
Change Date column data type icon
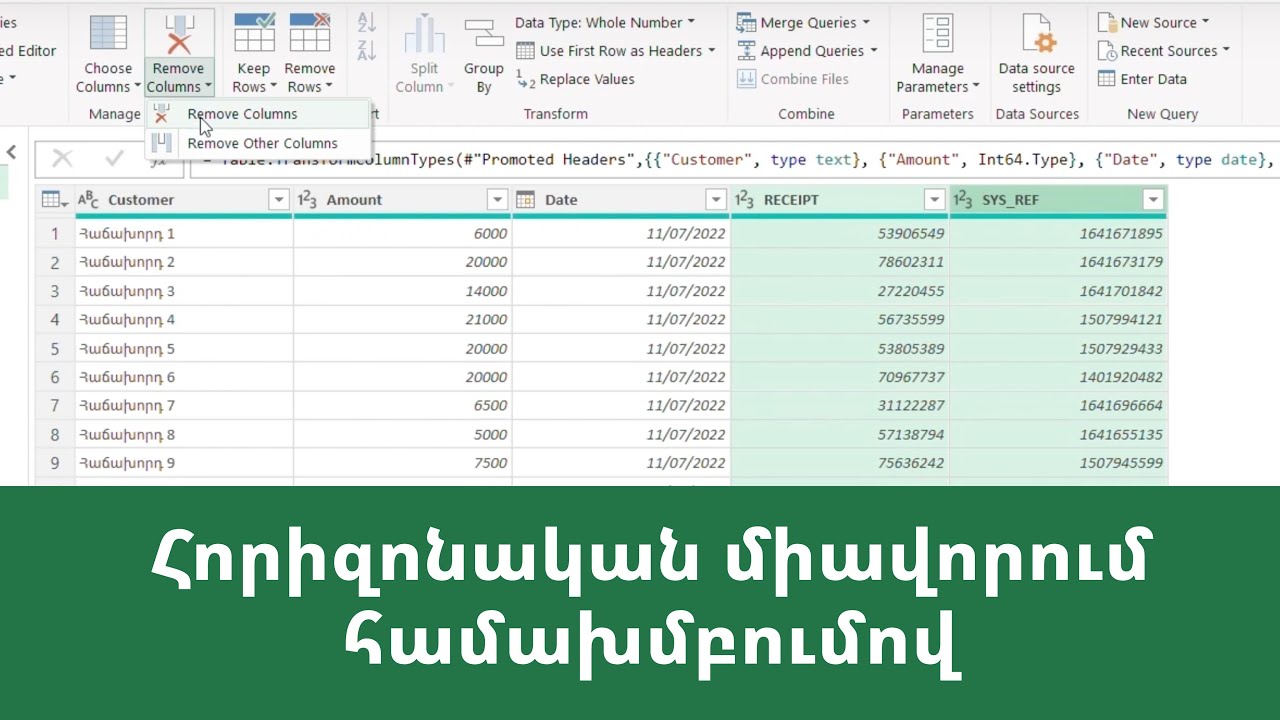[526, 200]
